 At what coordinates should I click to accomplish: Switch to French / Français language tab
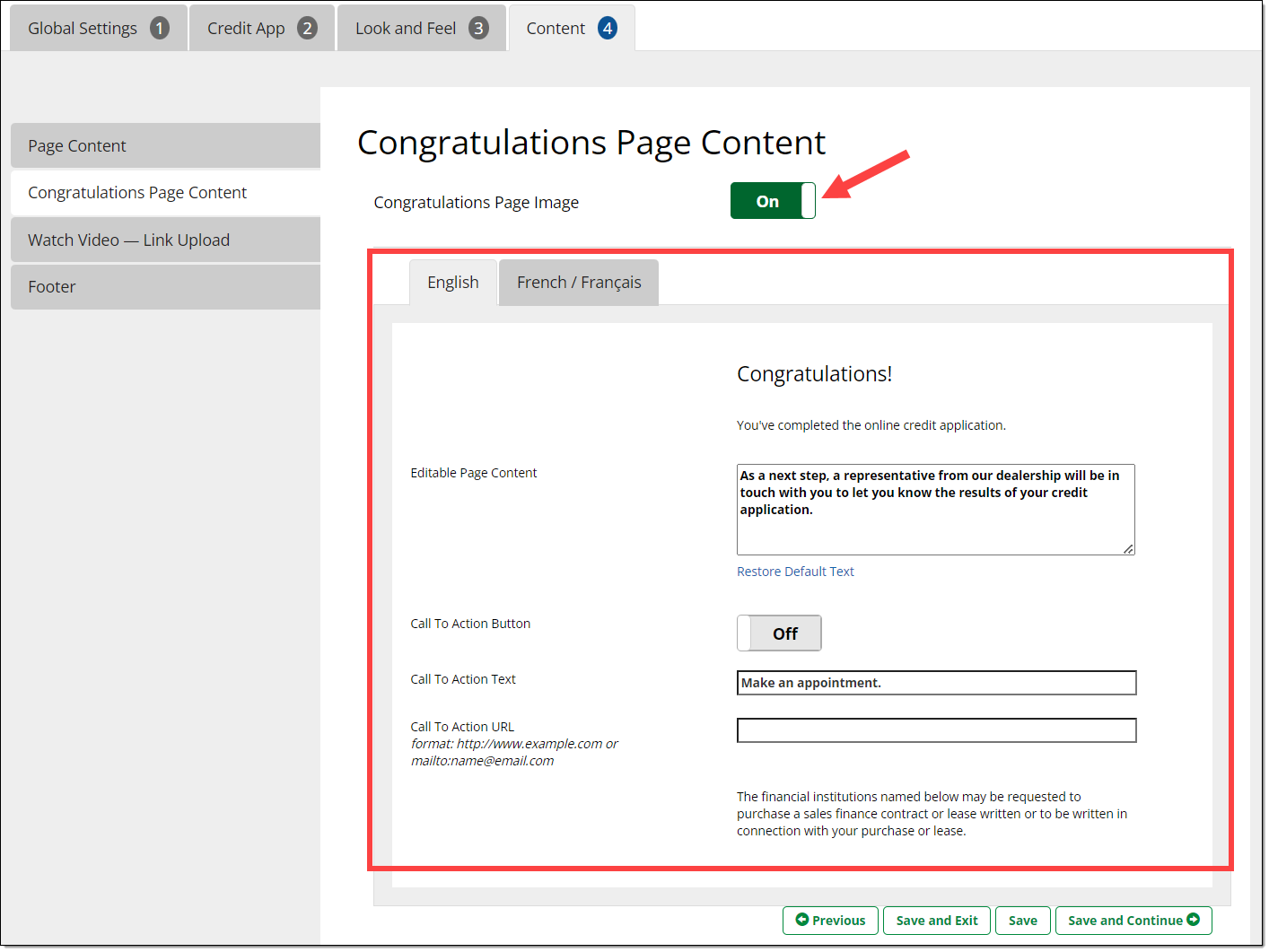(x=579, y=283)
